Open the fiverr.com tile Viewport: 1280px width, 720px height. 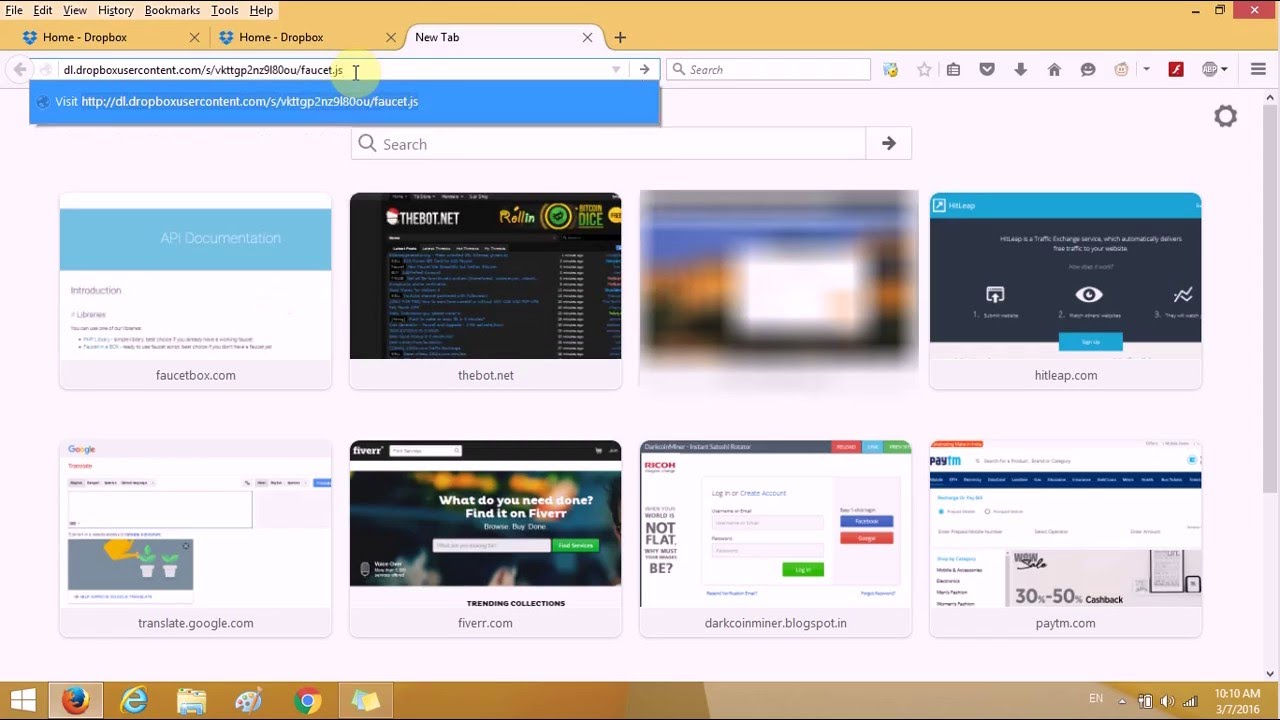[x=485, y=538]
